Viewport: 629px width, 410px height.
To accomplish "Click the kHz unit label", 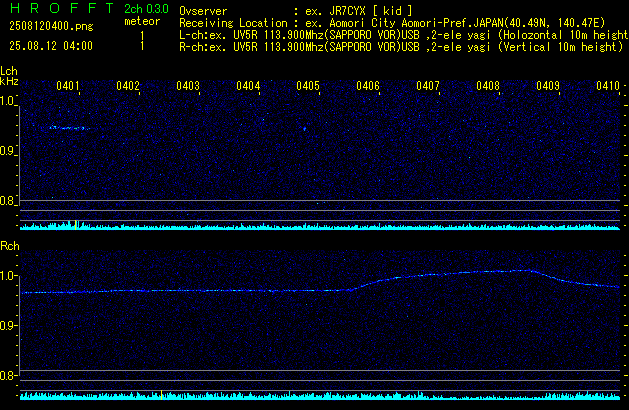I will [9, 81].
